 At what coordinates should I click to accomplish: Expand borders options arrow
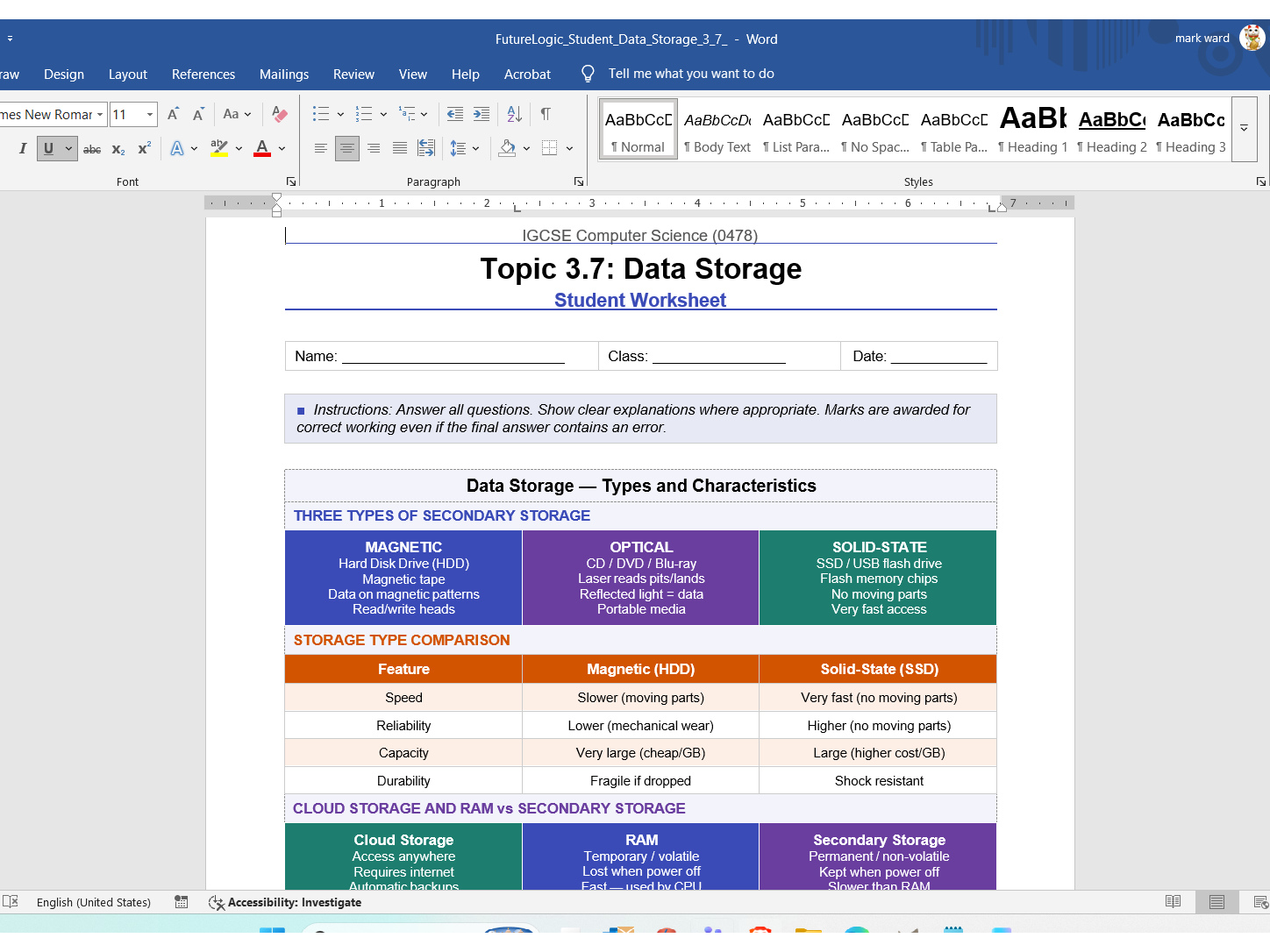point(569,148)
